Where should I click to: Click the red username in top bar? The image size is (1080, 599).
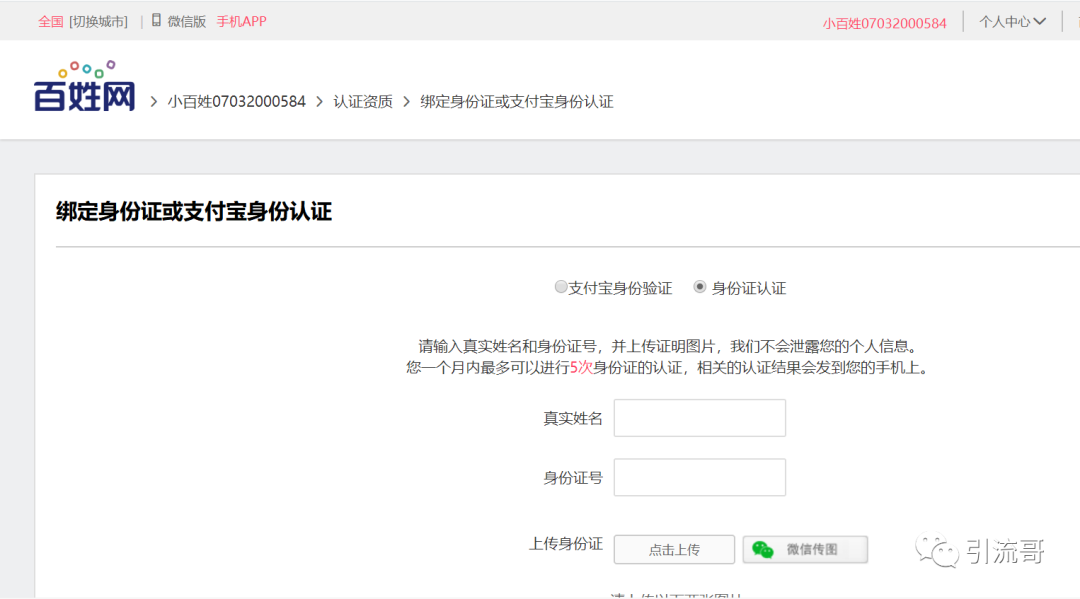coord(884,23)
